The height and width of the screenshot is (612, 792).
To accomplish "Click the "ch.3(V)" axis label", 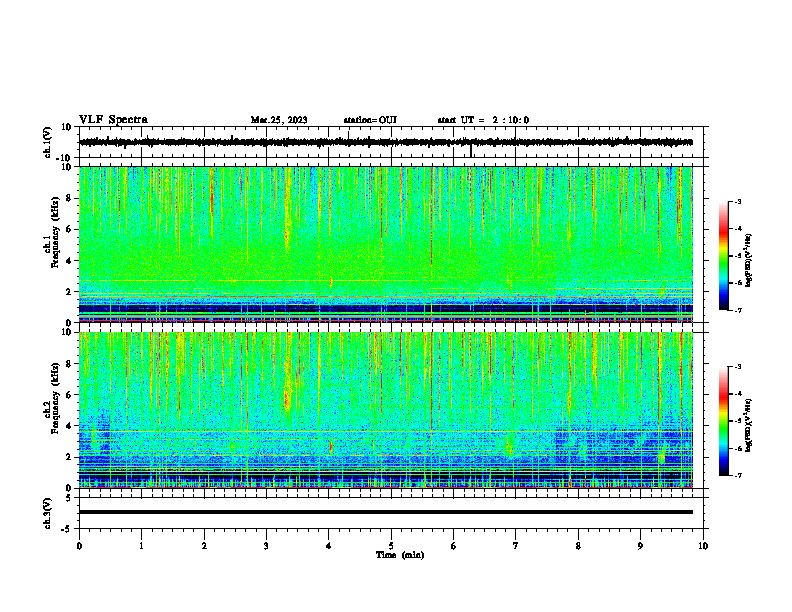I will coord(48,514).
